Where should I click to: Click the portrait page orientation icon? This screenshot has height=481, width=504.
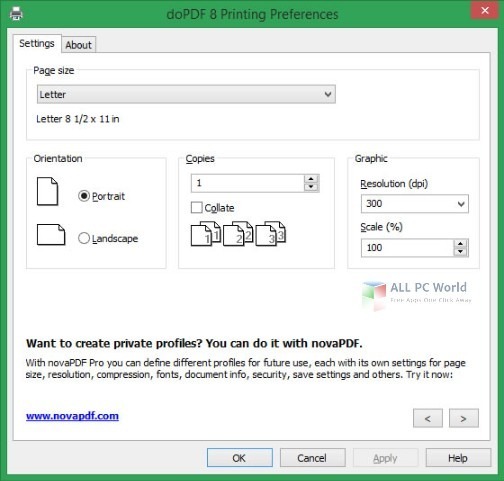click(x=47, y=191)
